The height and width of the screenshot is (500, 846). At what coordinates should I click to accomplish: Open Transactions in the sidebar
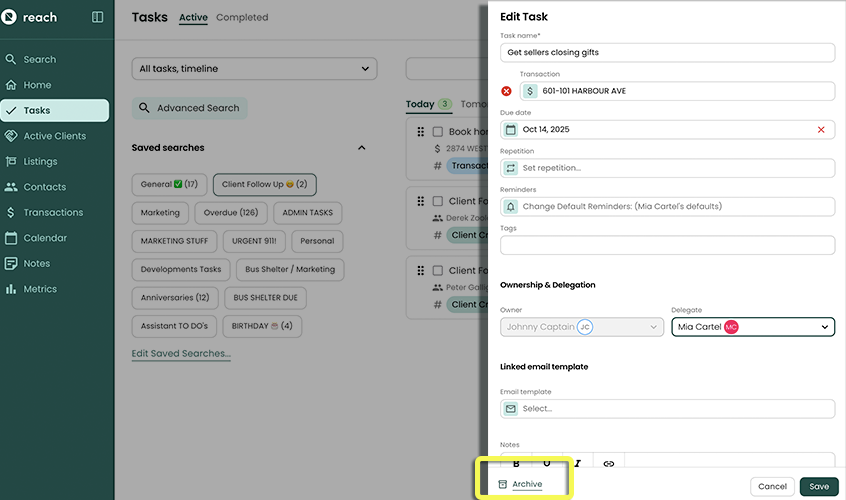click(53, 213)
